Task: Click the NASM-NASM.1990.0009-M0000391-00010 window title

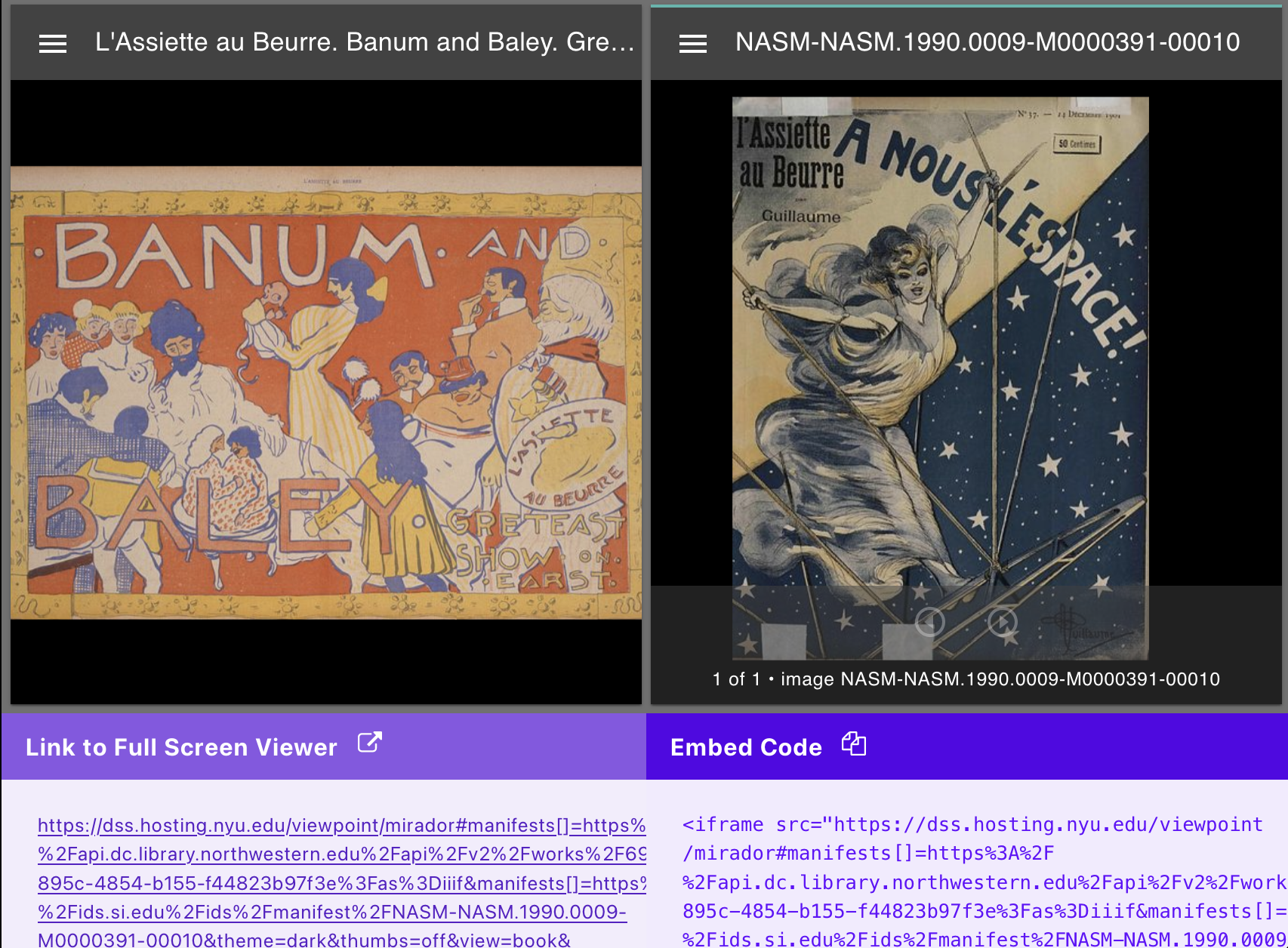Action: click(x=988, y=42)
